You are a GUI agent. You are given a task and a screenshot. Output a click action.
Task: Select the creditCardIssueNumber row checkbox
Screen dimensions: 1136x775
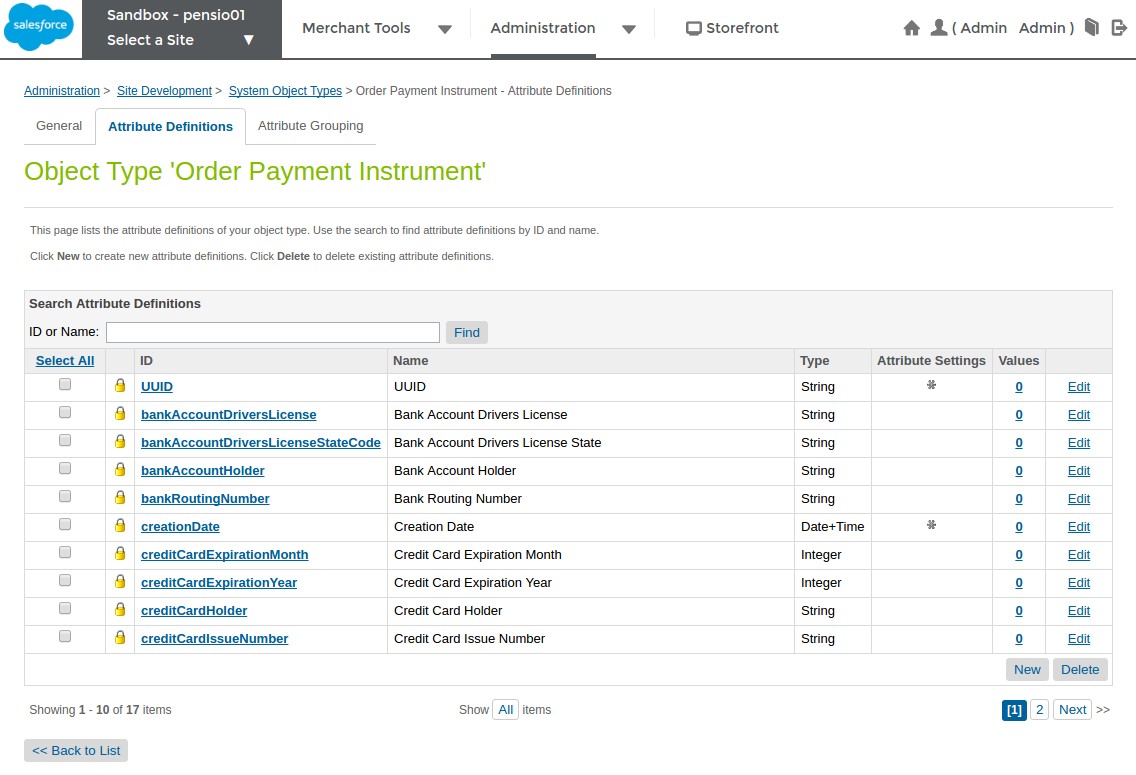coord(65,637)
